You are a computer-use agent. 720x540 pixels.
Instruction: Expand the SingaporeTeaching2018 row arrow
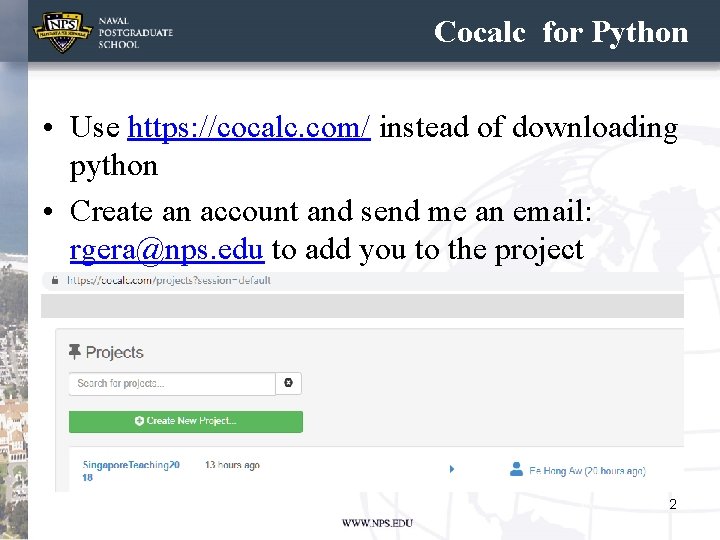click(x=452, y=469)
